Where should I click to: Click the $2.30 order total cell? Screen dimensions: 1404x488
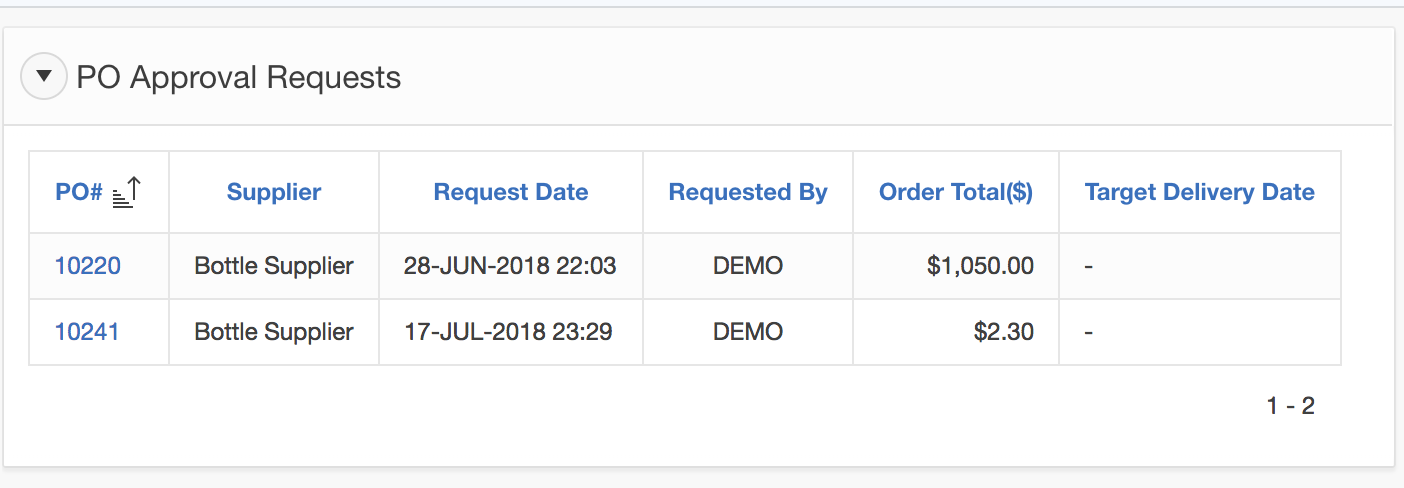[x=1003, y=332]
